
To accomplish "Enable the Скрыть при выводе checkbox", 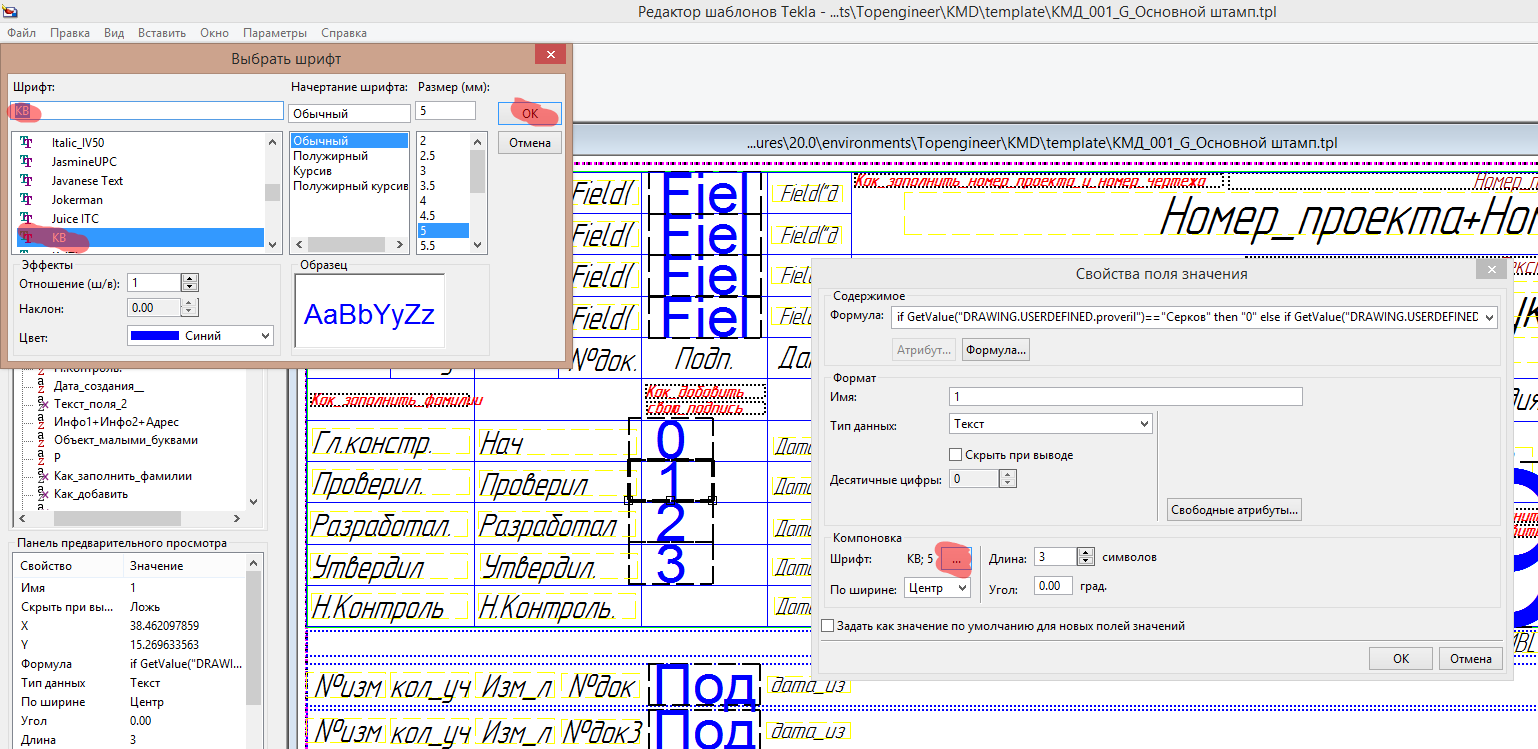I will point(956,455).
